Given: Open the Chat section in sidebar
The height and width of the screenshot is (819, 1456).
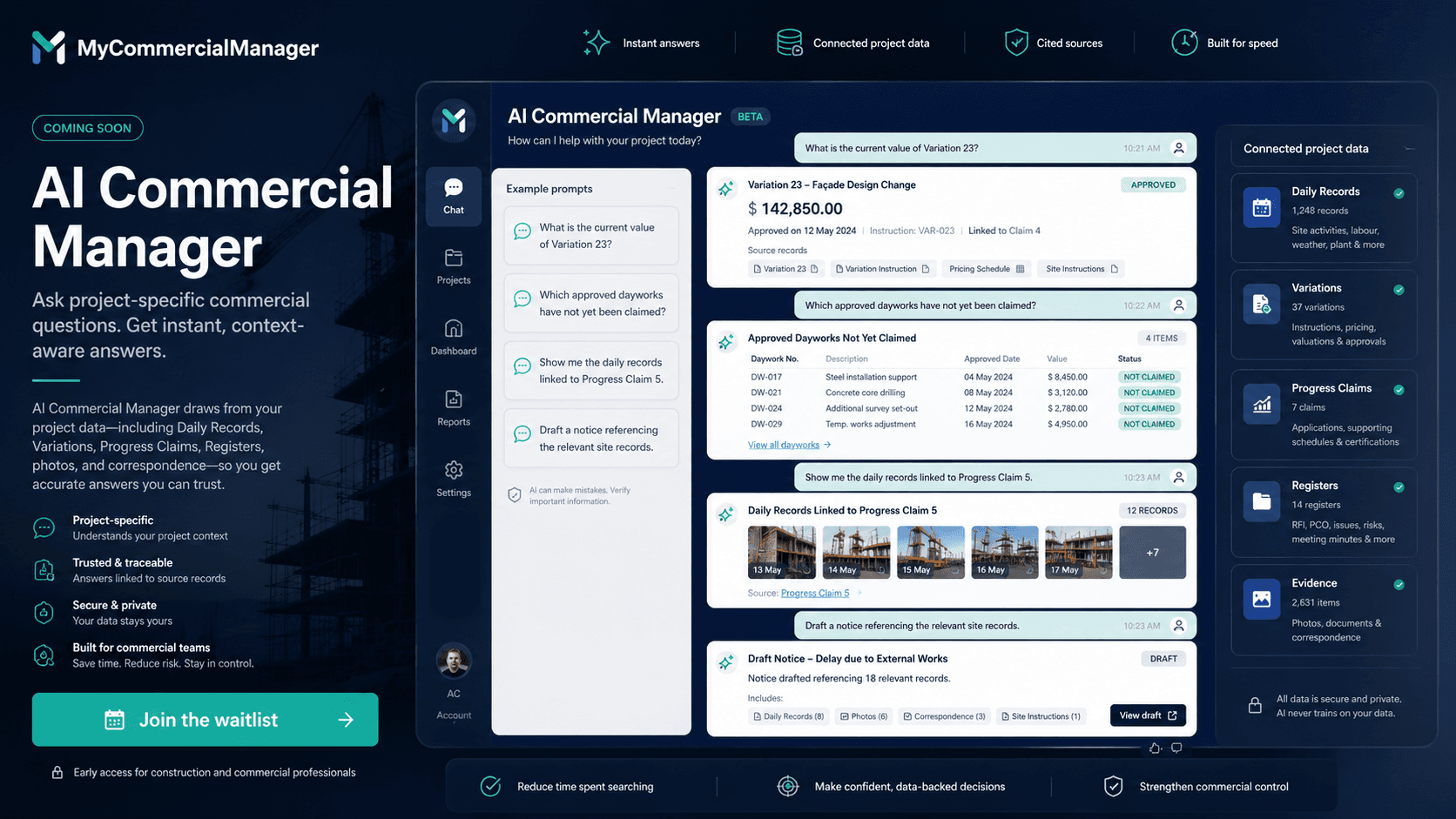Looking at the screenshot, I should click(x=454, y=197).
